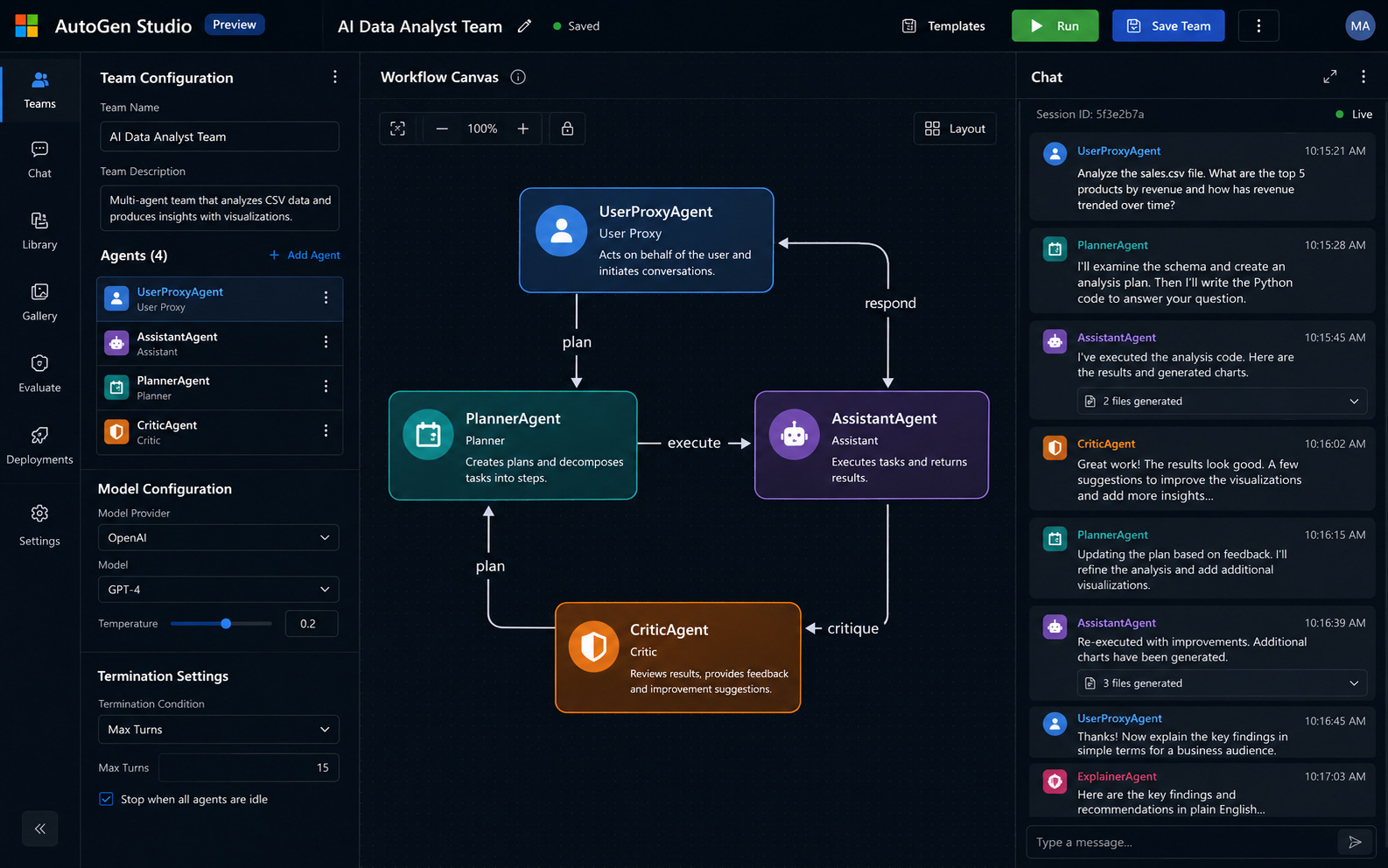Click the Layout button on canvas
The height and width of the screenshot is (868, 1388).
(x=955, y=129)
